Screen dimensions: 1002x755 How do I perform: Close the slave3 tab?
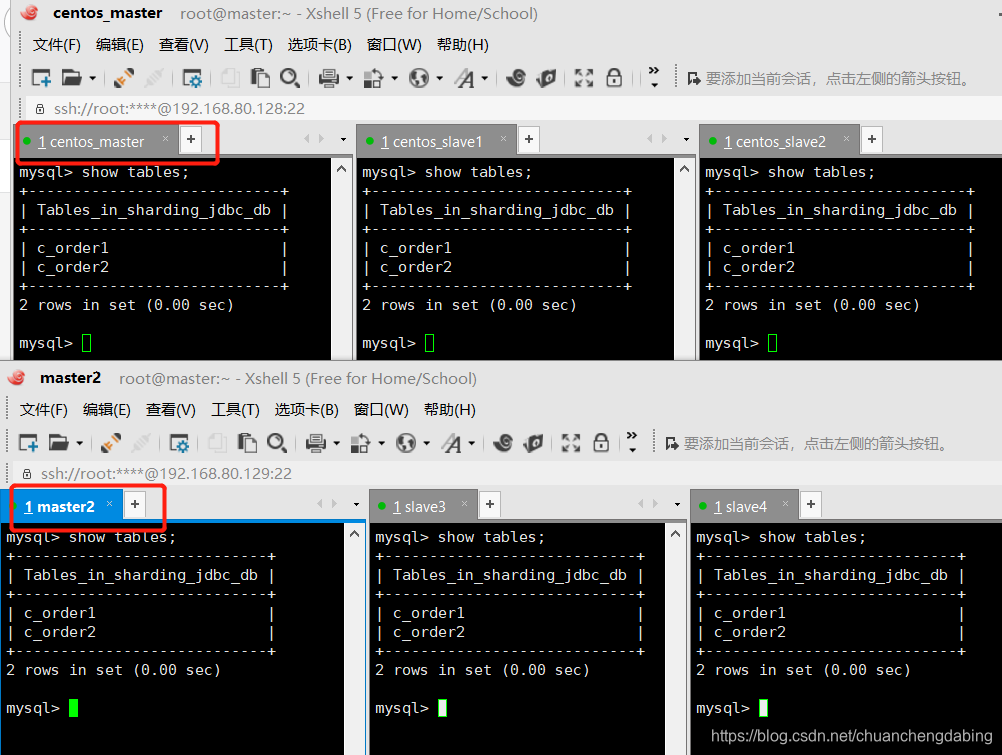pyautogui.click(x=465, y=504)
